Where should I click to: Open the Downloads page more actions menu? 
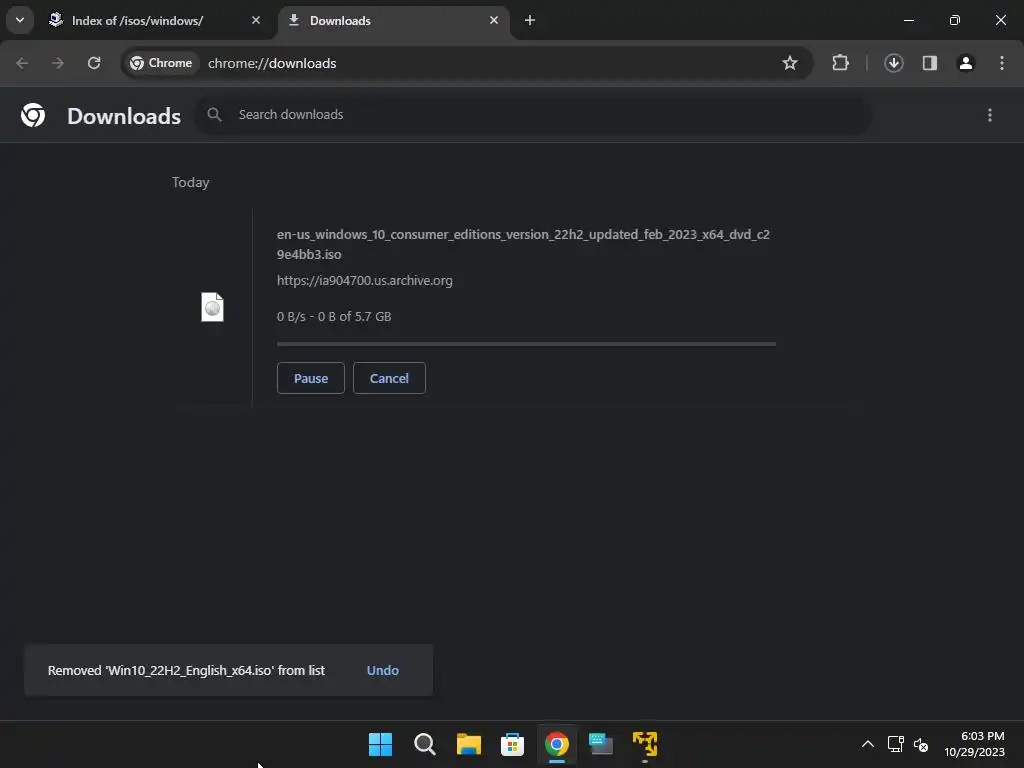coord(989,115)
